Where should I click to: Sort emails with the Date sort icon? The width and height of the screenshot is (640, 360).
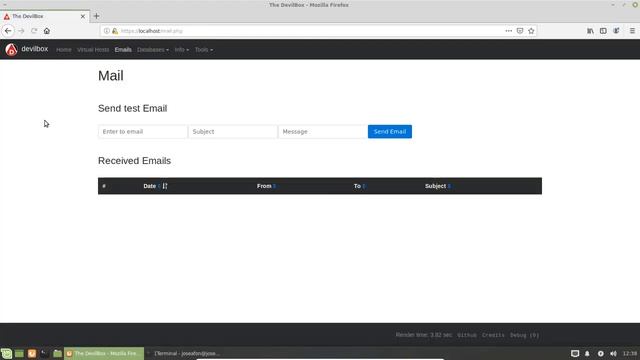click(165, 186)
